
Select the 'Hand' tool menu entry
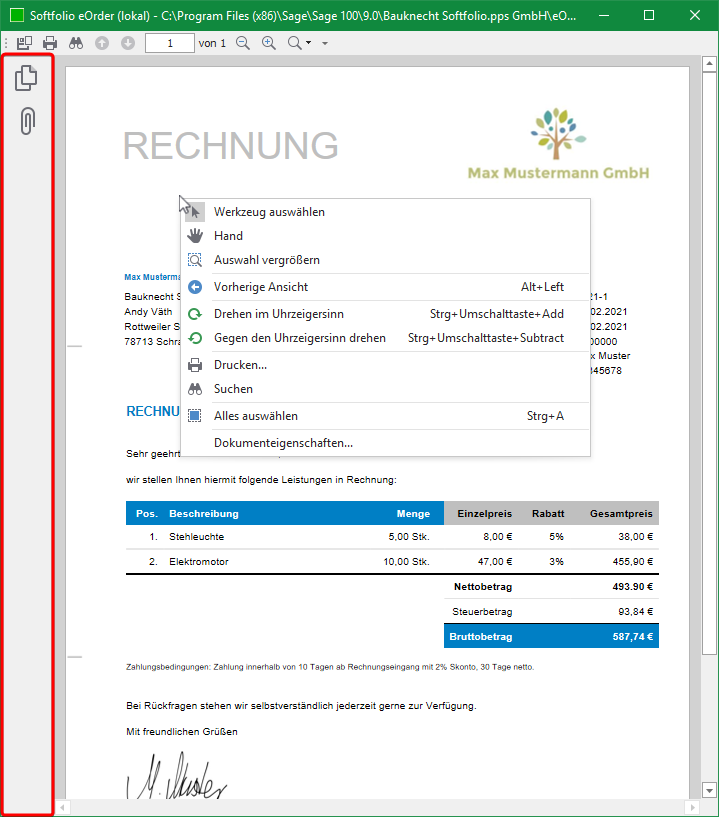tap(228, 236)
